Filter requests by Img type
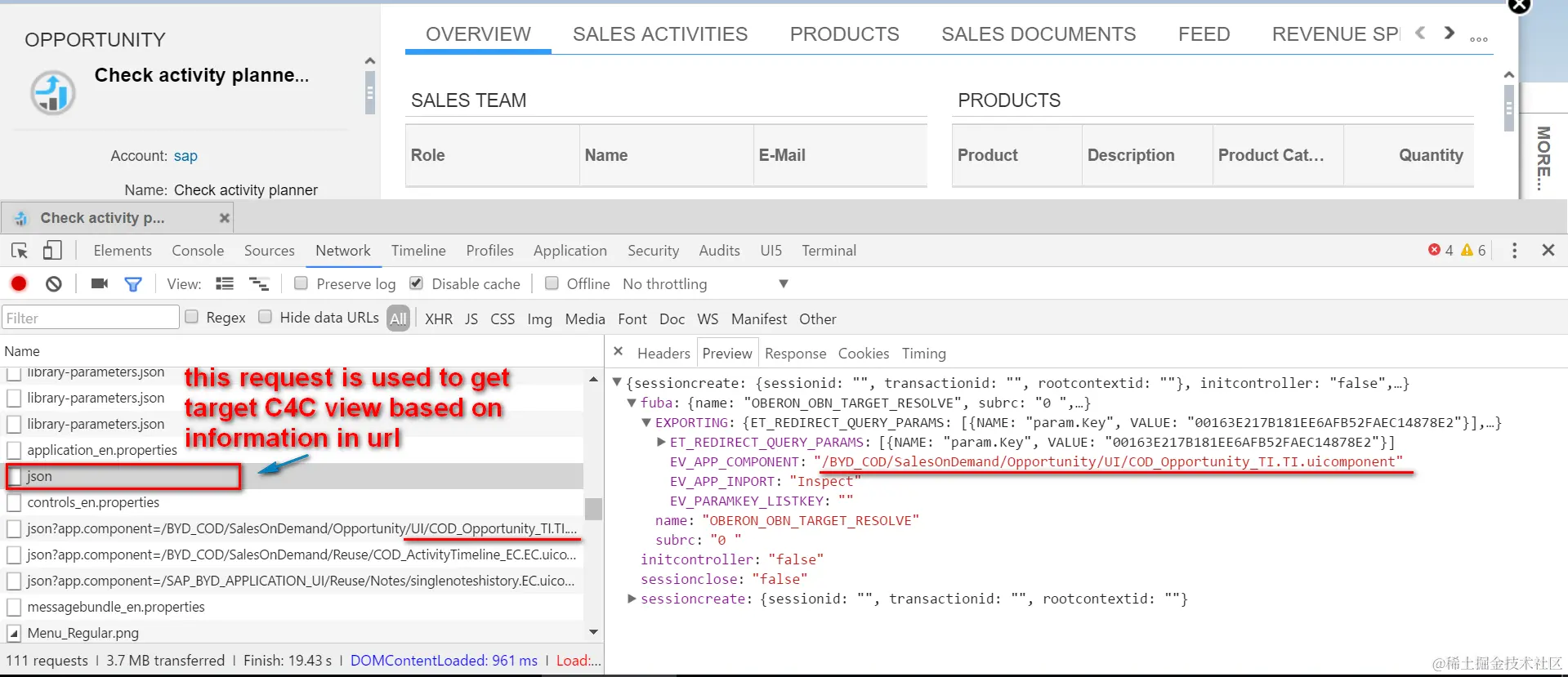 click(x=539, y=318)
